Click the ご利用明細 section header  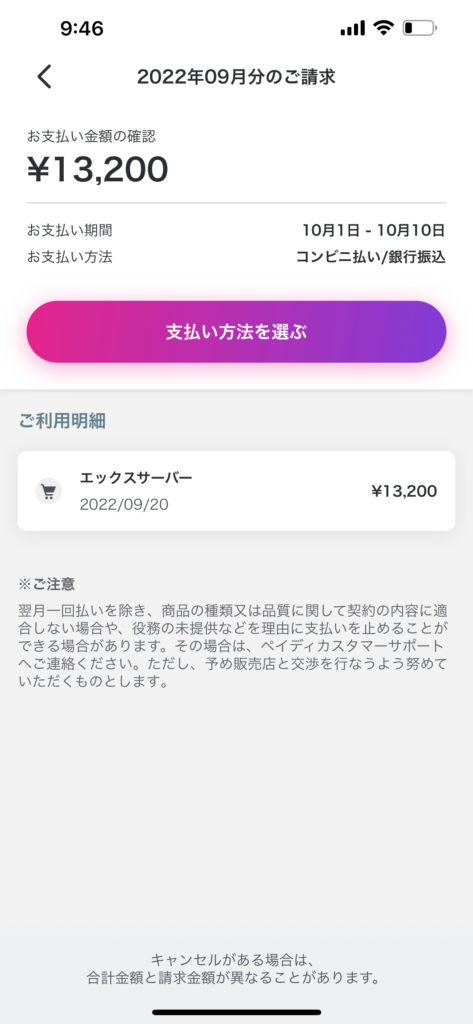point(62,421)
